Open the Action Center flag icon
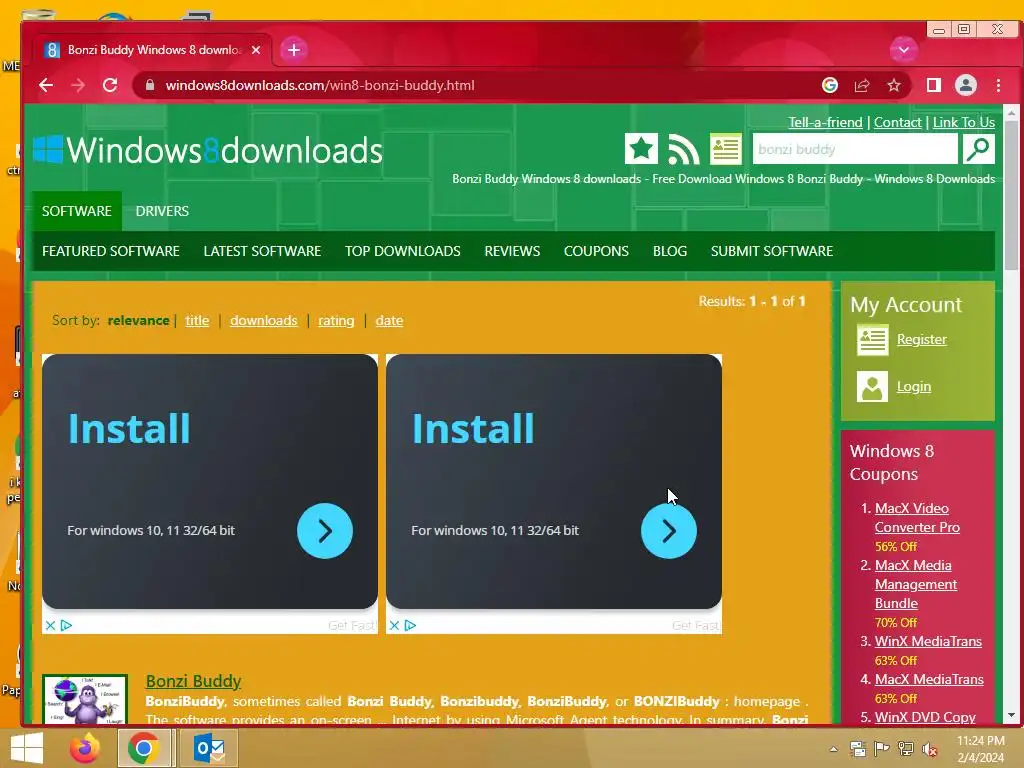Screen dimensions: 1024x768 pyautogui.click(x=882, y=749)
